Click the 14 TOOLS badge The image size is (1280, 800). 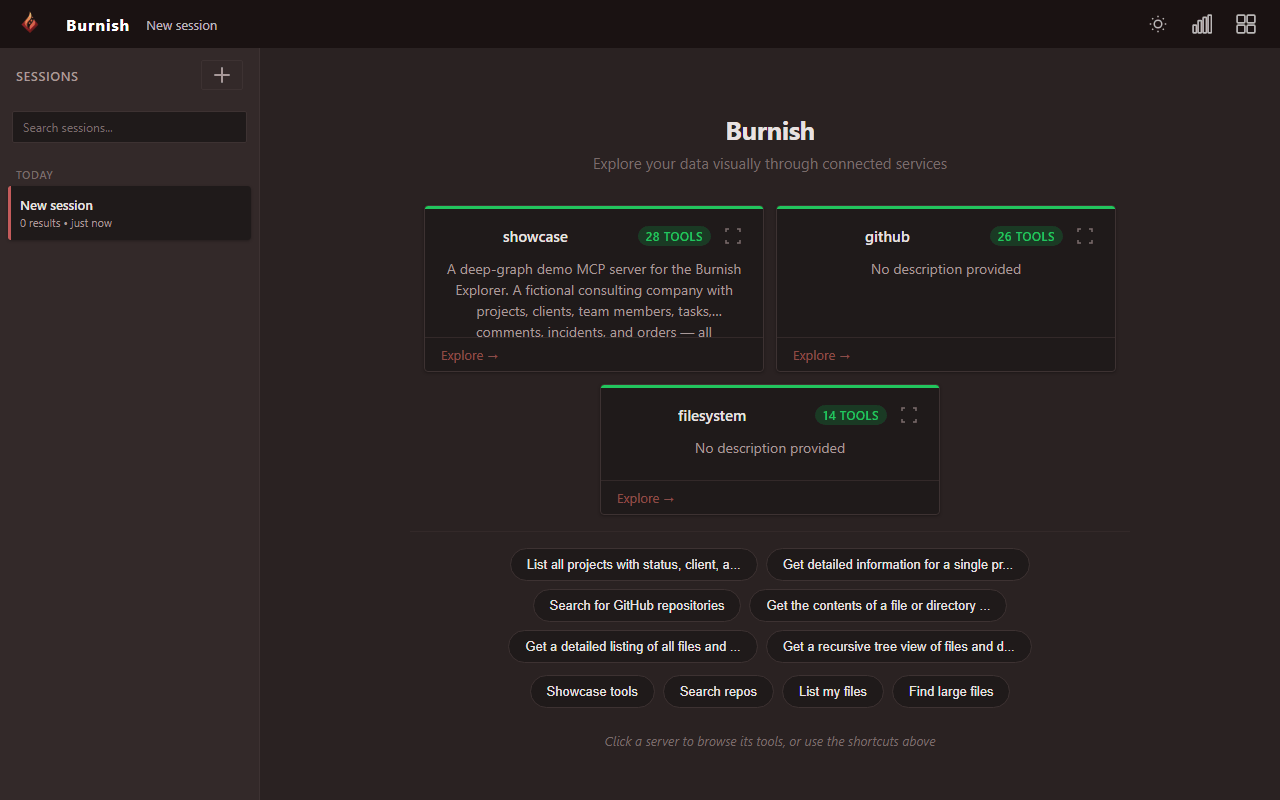pyautogui.click(x=851, y=416)
